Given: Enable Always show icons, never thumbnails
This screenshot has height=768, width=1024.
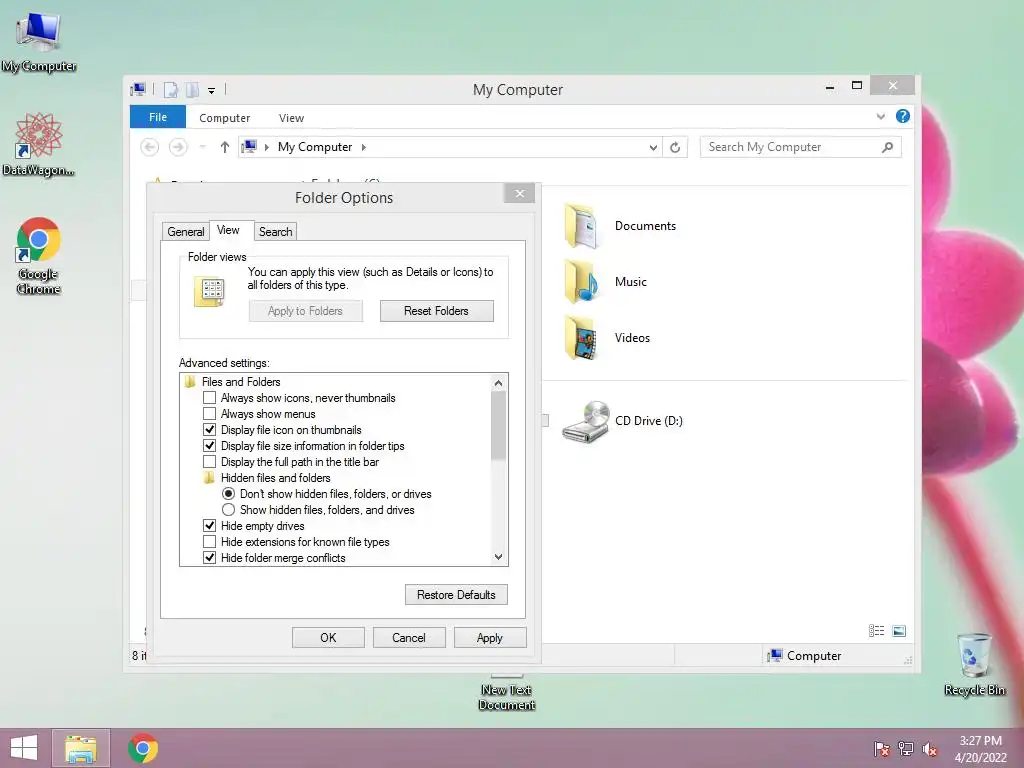Looking at the screenshot, I should click(210, 398).
